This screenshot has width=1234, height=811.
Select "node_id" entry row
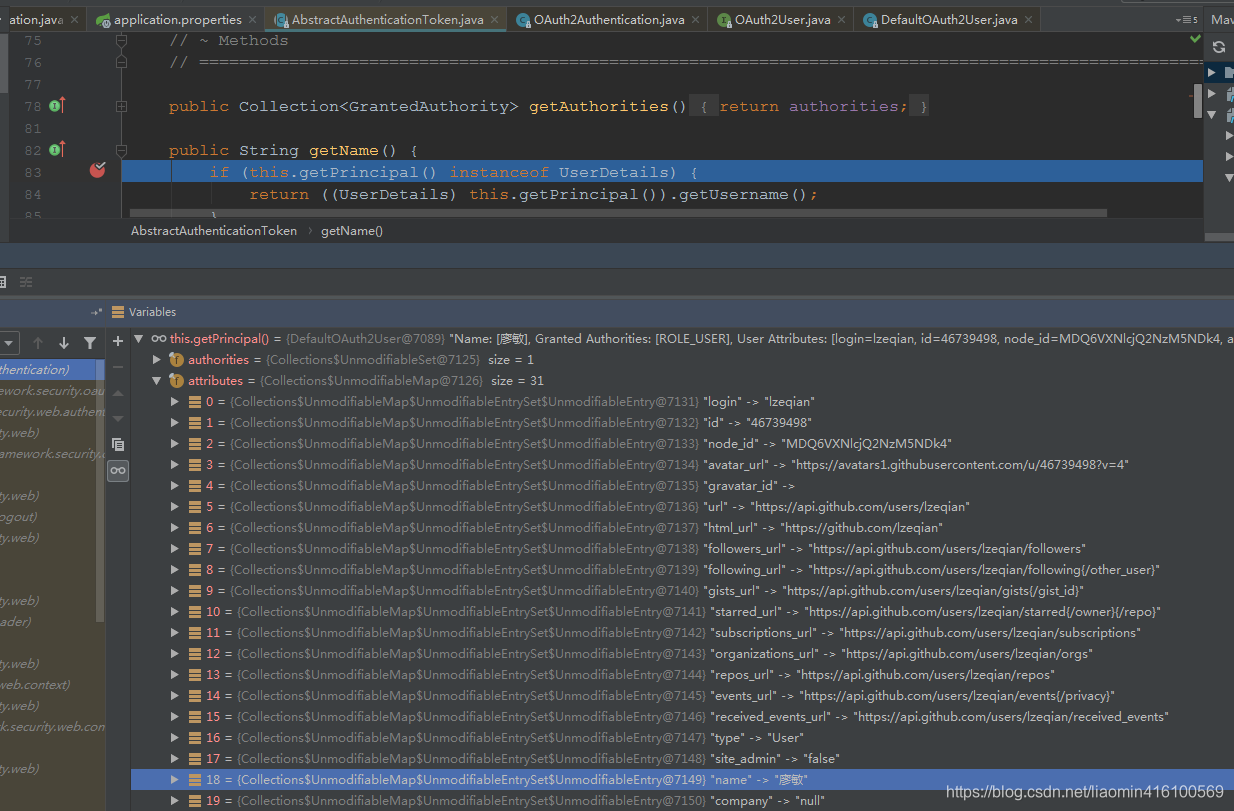click(682, 443)
